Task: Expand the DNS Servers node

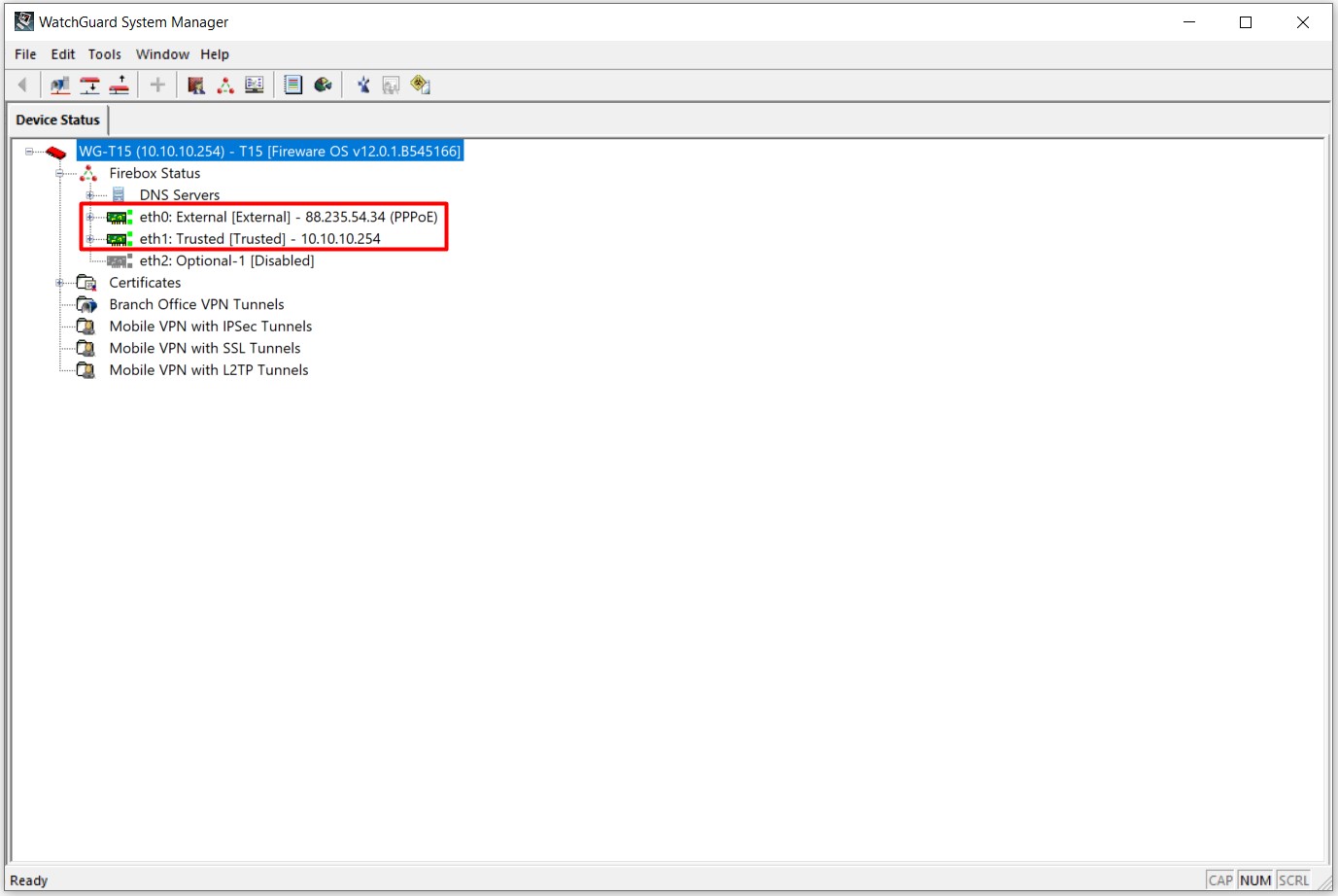Action: pos(90,195)
